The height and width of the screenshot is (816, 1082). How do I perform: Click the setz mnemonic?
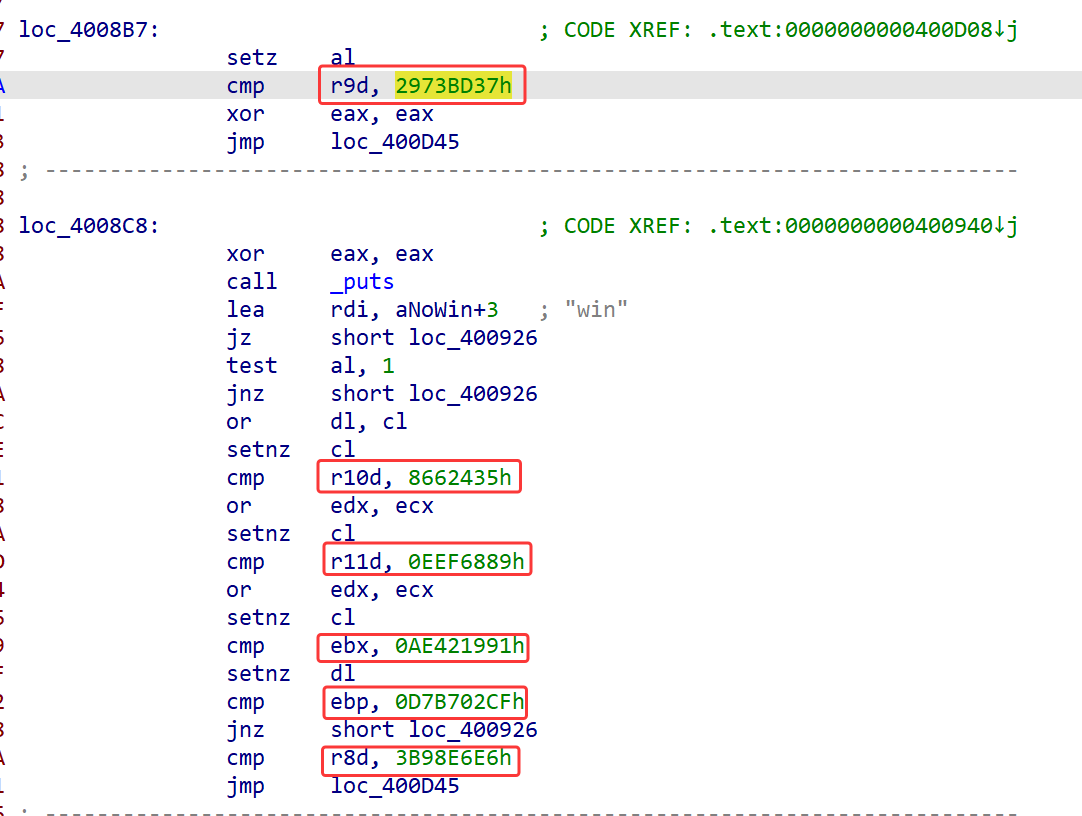(252, 57)
